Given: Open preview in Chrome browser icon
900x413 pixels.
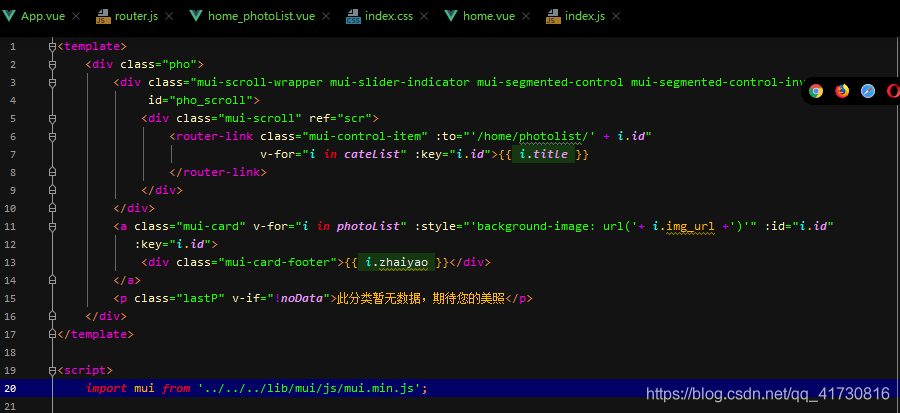Looking at the screenshot, I should click(x=816, y=91).
